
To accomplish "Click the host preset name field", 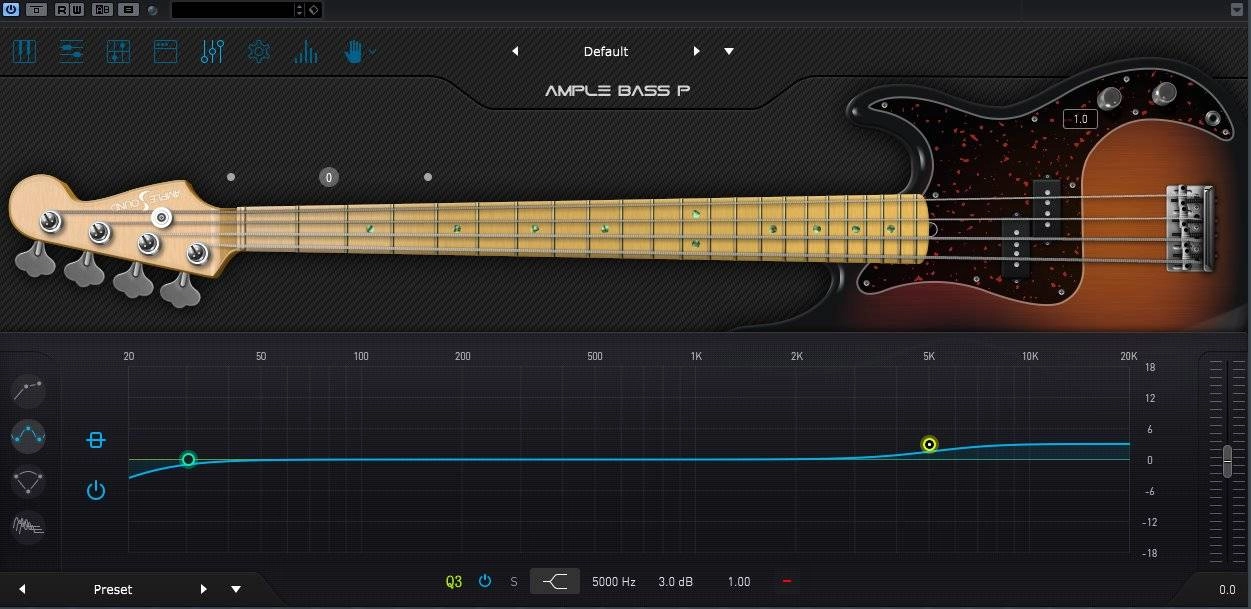I will pos(232,9).
